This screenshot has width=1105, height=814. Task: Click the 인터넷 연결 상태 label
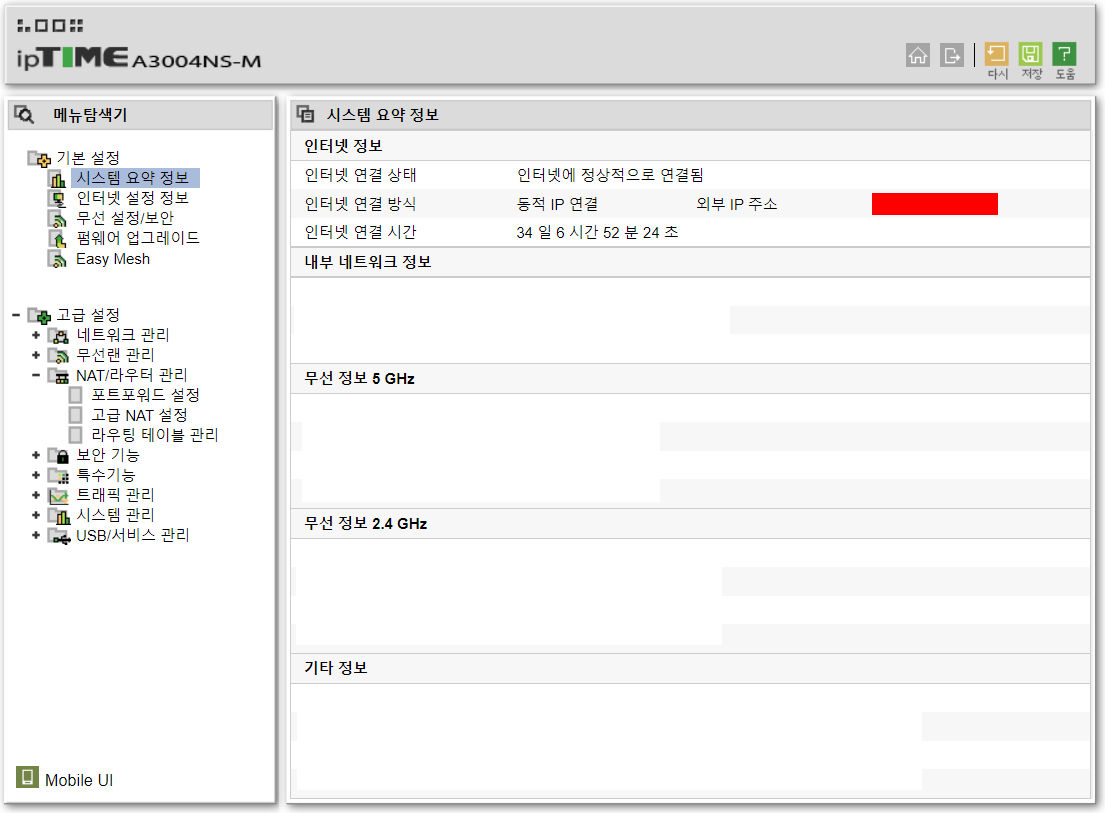(x=361, y=175)
